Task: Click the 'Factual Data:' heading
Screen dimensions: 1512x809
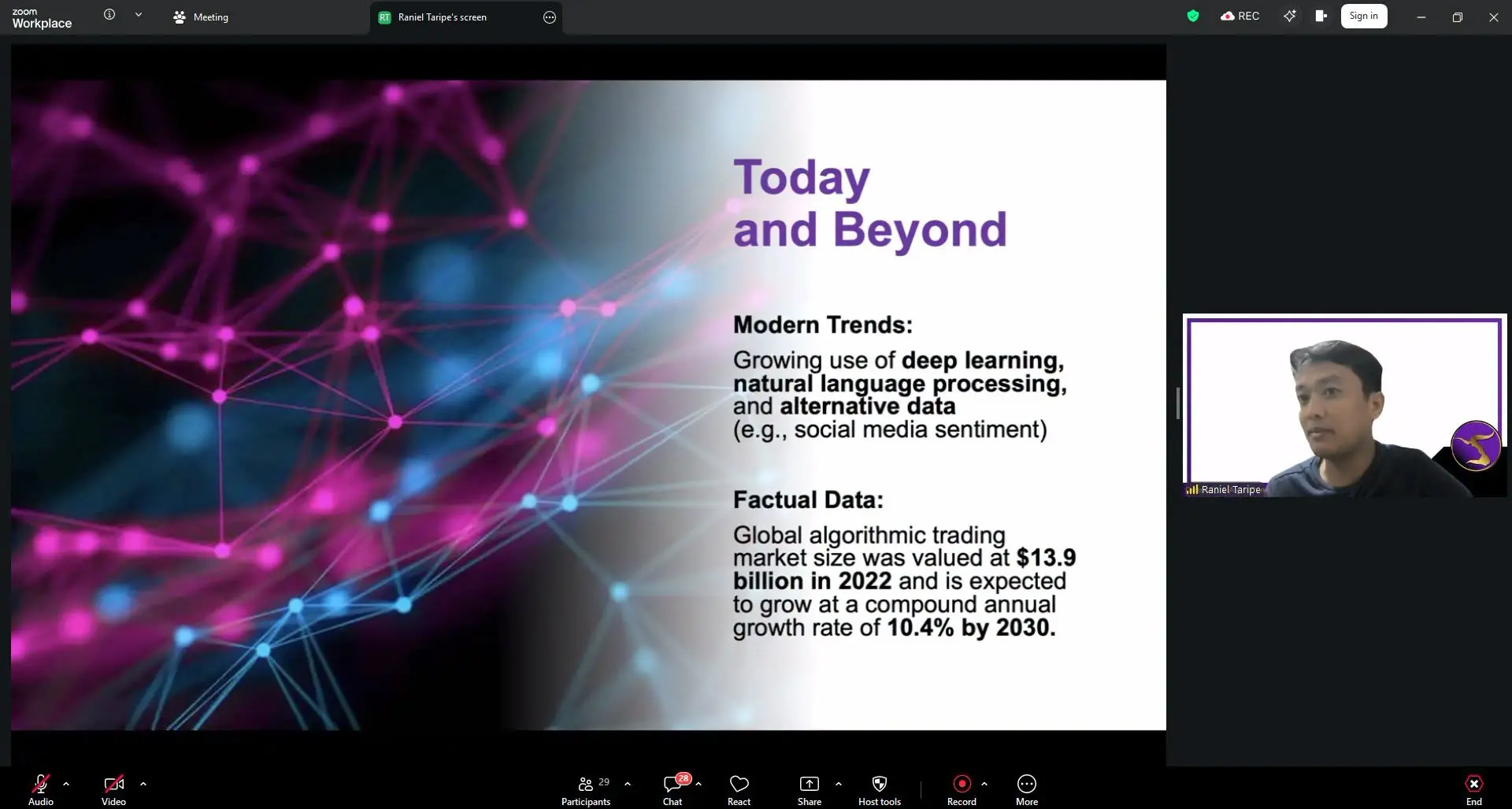Action: (x=808, y=499)
